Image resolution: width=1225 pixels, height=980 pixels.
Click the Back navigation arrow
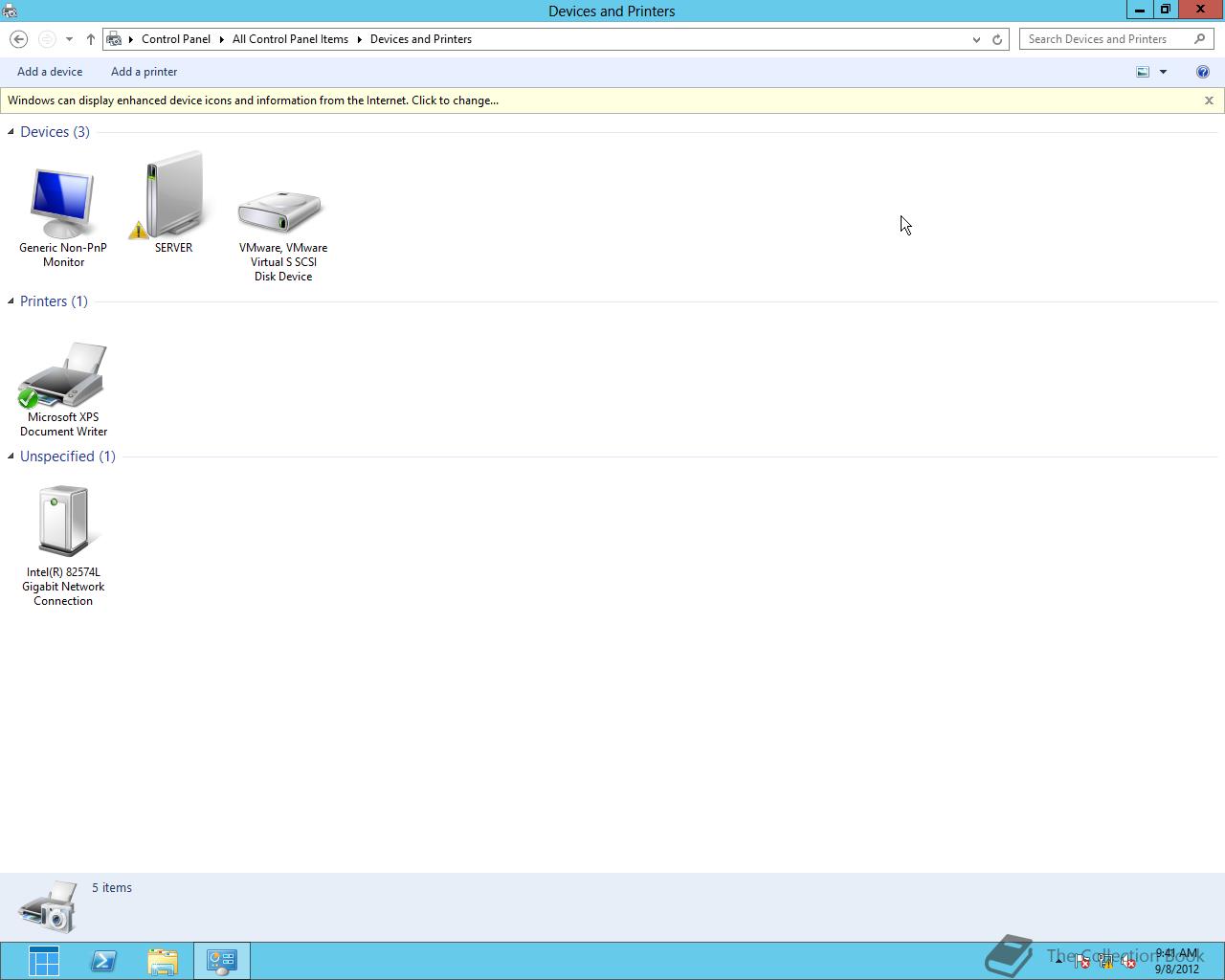(18, 39)
